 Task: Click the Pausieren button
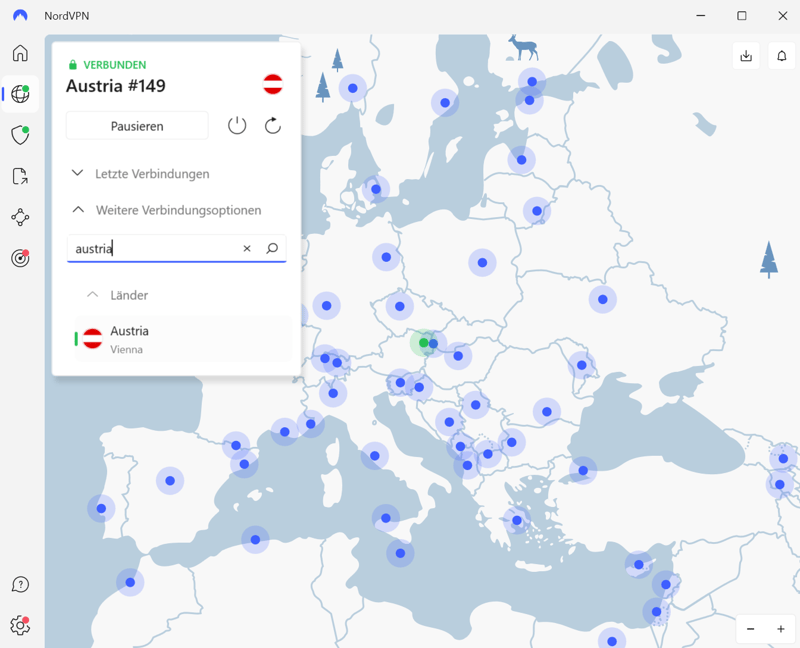[137, 126]
